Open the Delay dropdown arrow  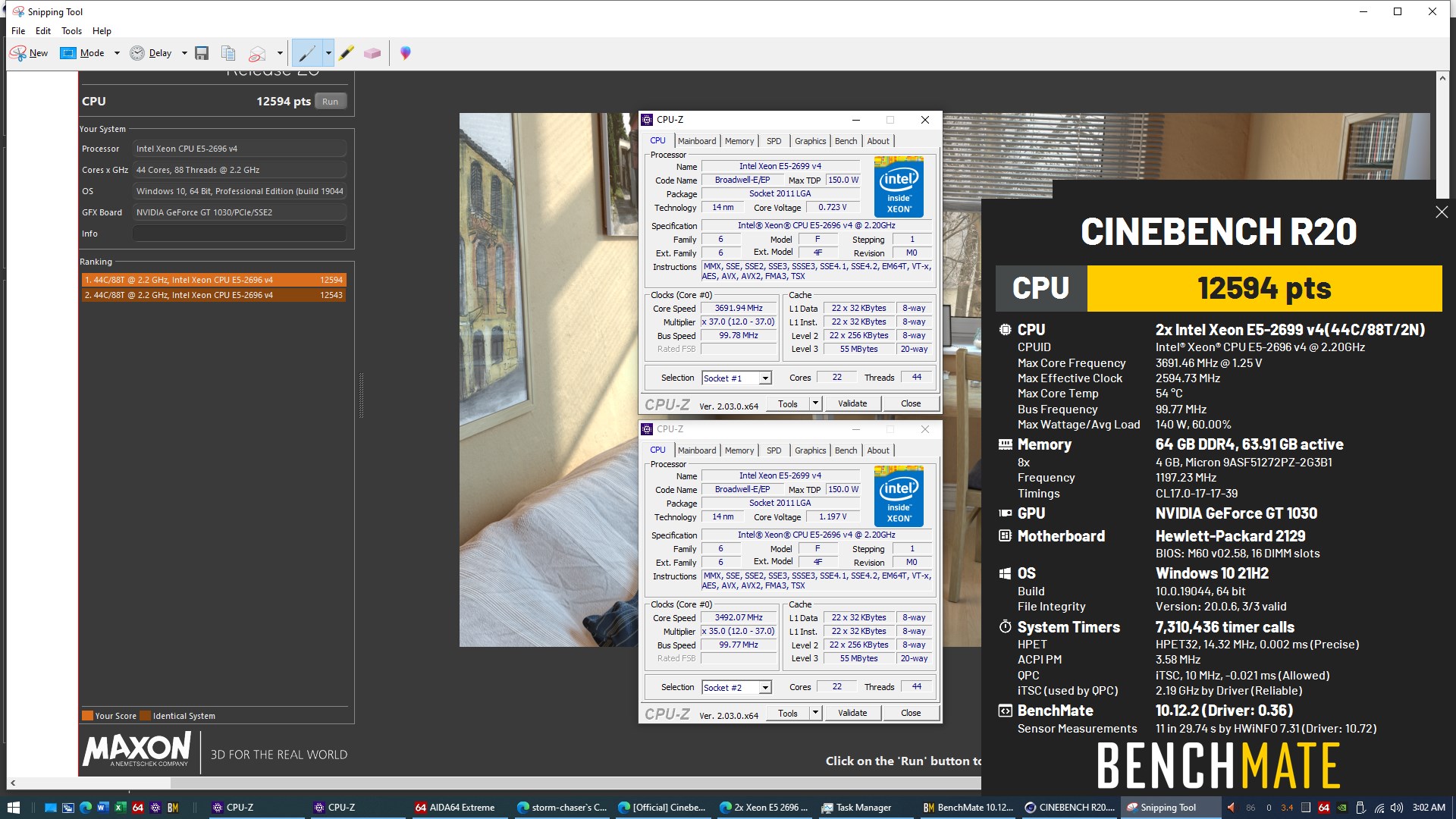(184, 53)
